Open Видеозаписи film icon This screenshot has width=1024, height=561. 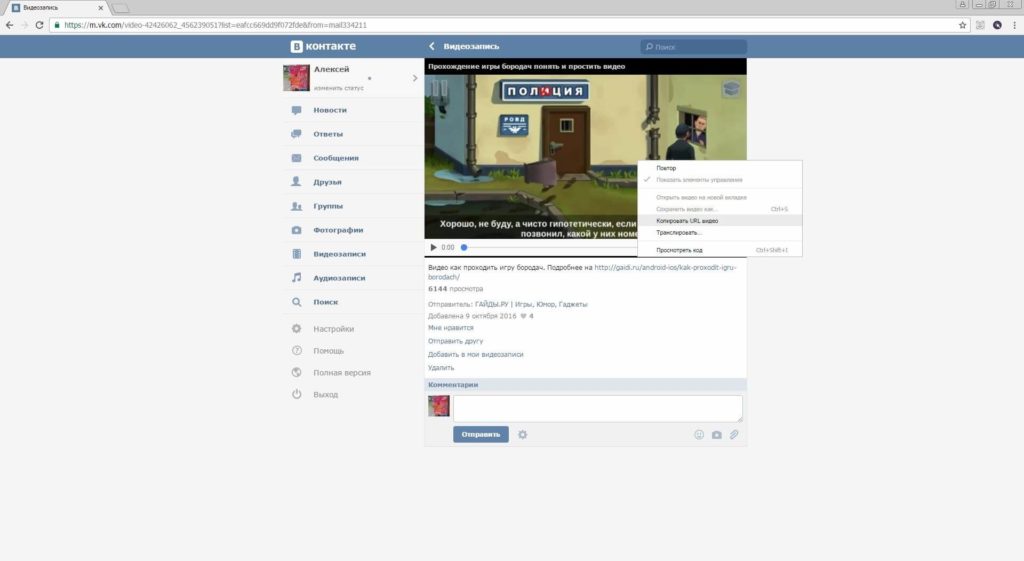[x=296, y=254]
